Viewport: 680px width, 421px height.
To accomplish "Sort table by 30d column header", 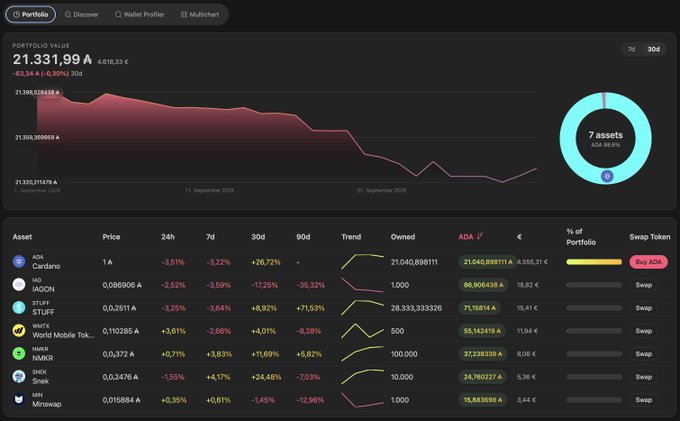I will click(x=258, y=237).
